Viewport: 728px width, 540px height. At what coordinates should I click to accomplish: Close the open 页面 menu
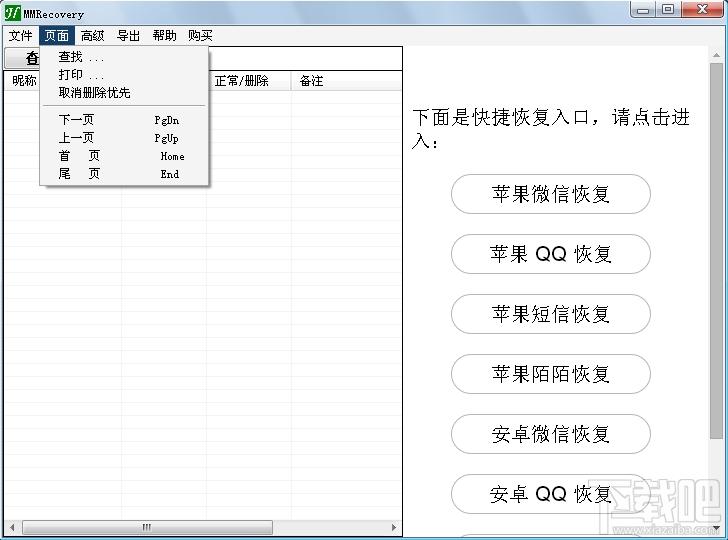coord(57,36)
